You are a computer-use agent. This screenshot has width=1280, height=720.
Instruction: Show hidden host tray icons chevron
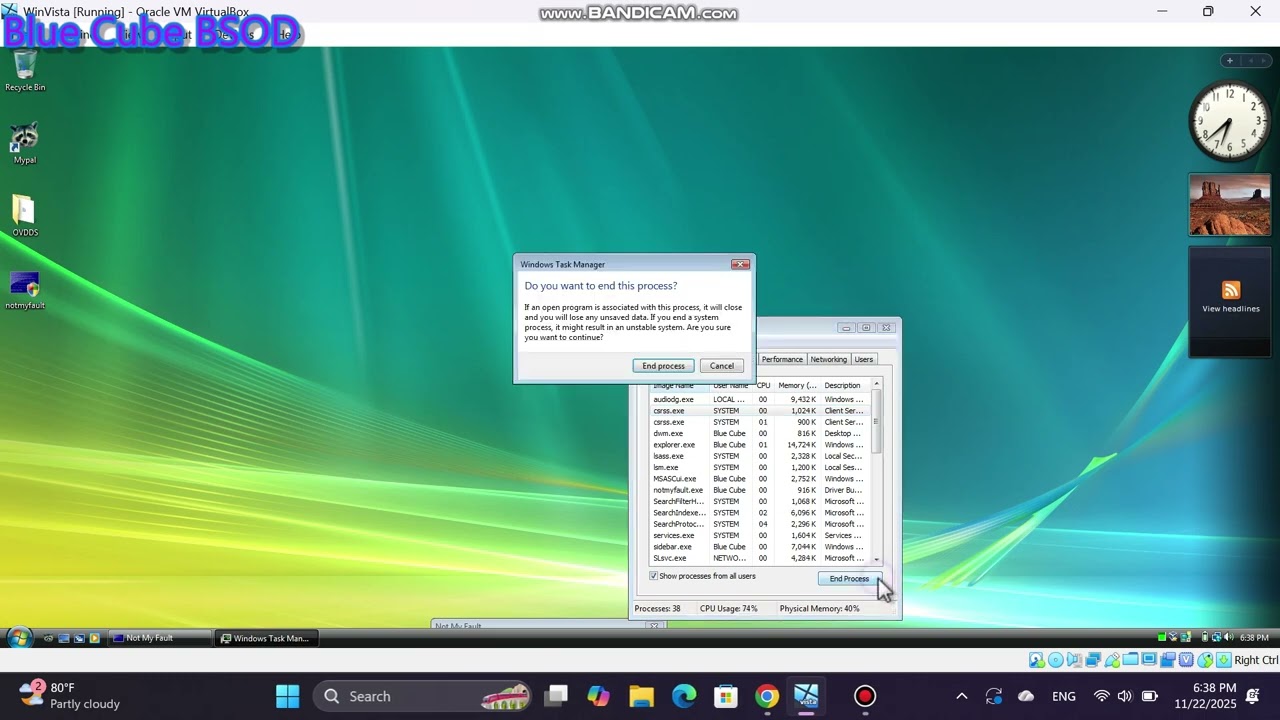point(962,696)
